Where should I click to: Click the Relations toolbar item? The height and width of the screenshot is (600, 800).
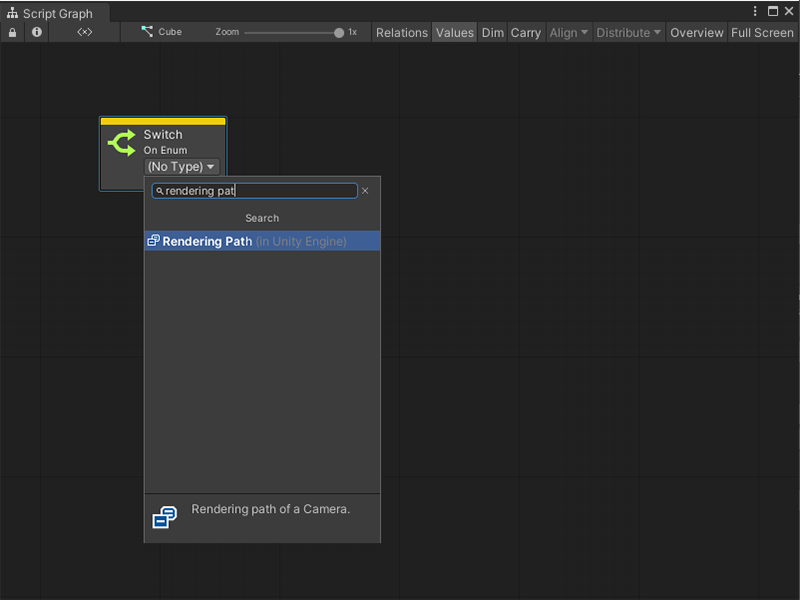pos(401,32)
